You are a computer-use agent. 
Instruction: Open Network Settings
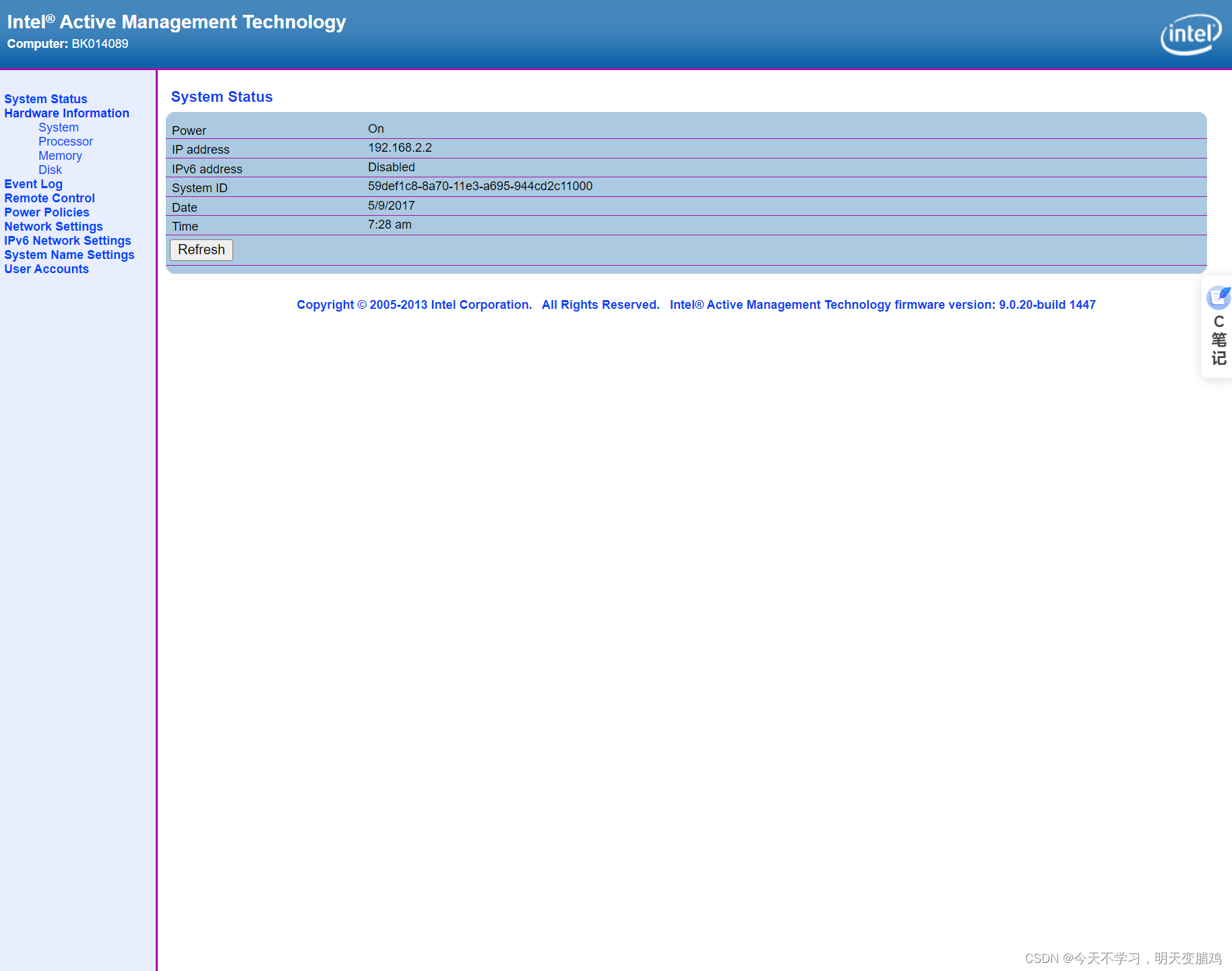53,227
